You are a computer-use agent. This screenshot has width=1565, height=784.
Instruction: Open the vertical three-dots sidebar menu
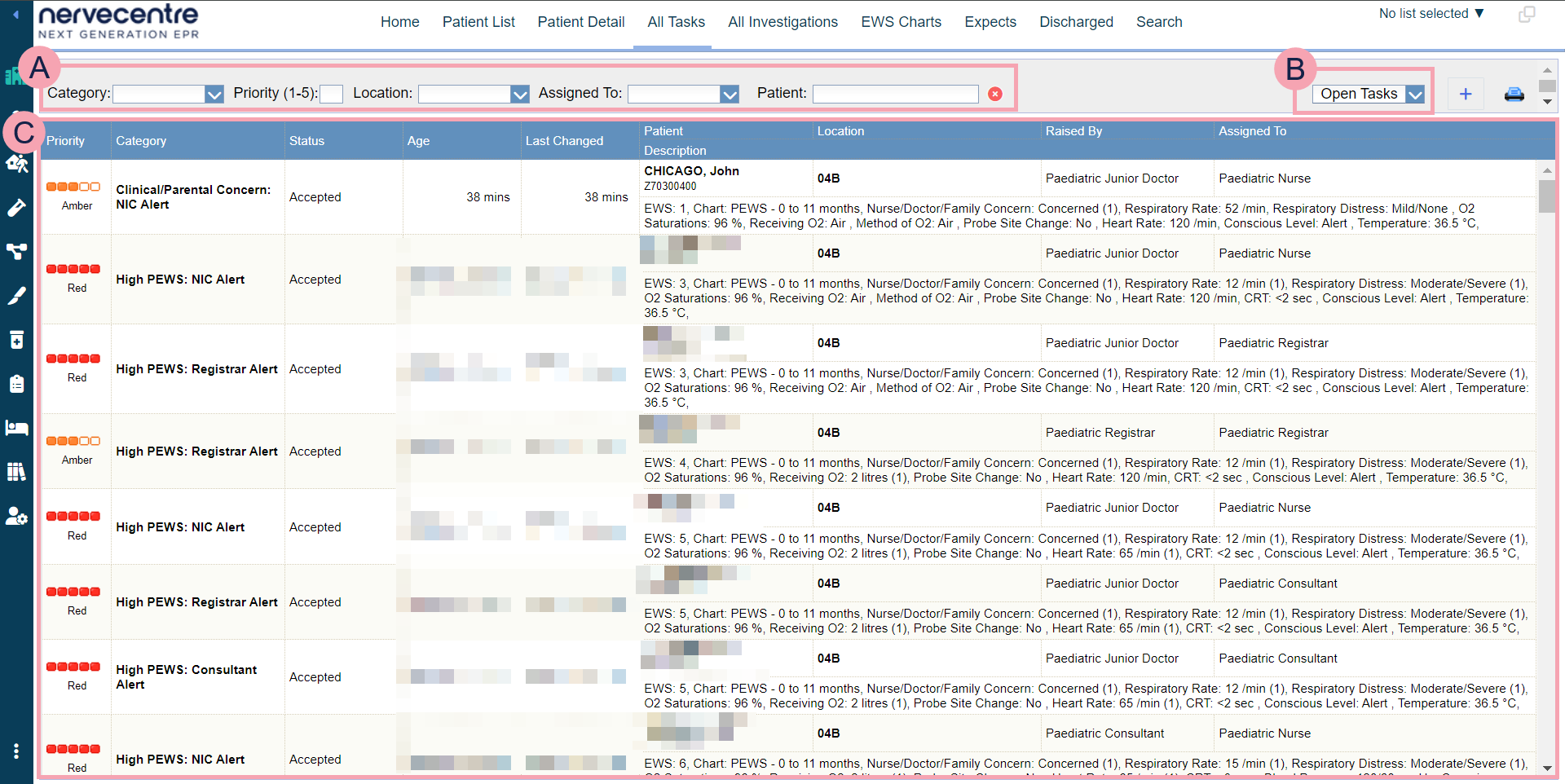click(16, 751)
